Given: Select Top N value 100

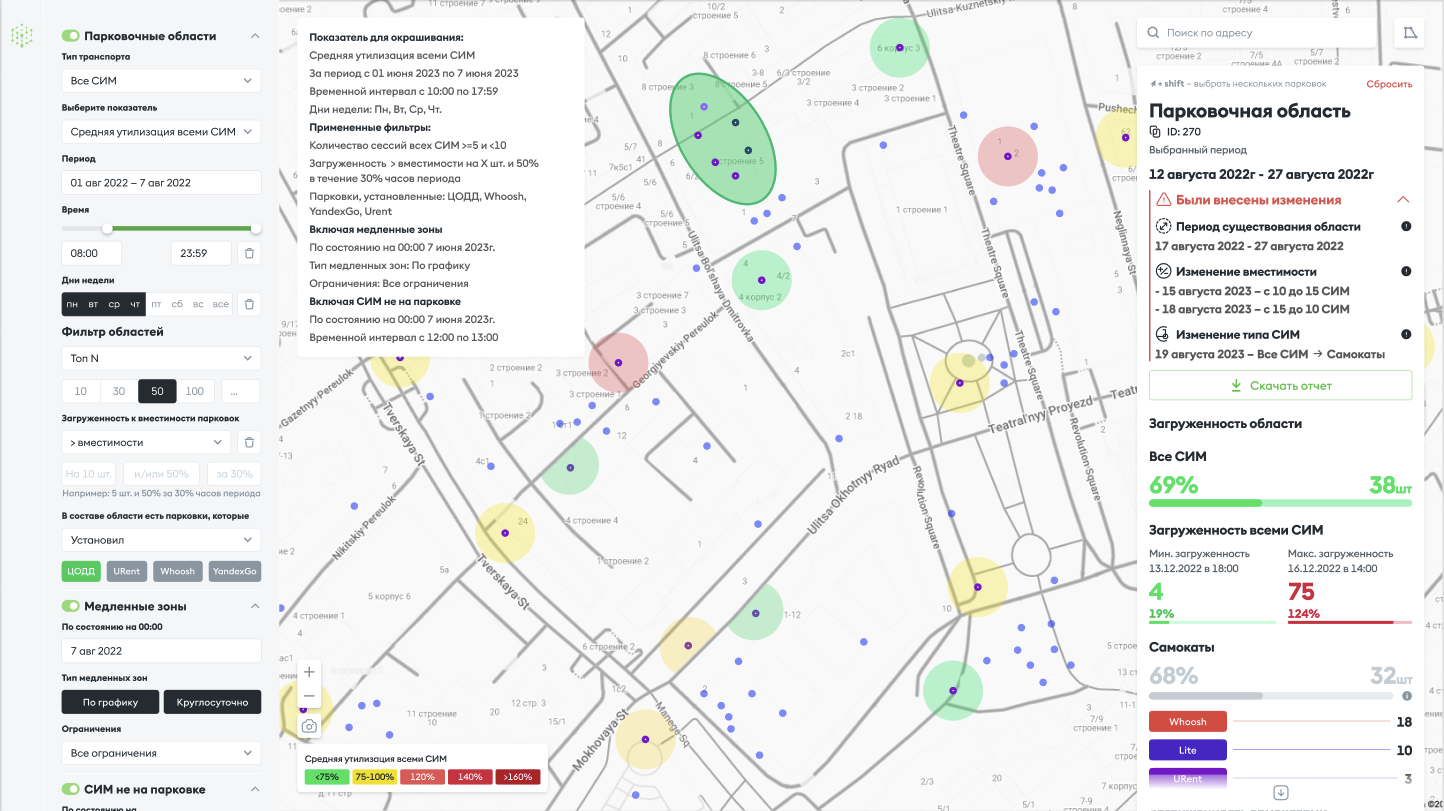Looking at the screenshot, I should pos(195,391).
